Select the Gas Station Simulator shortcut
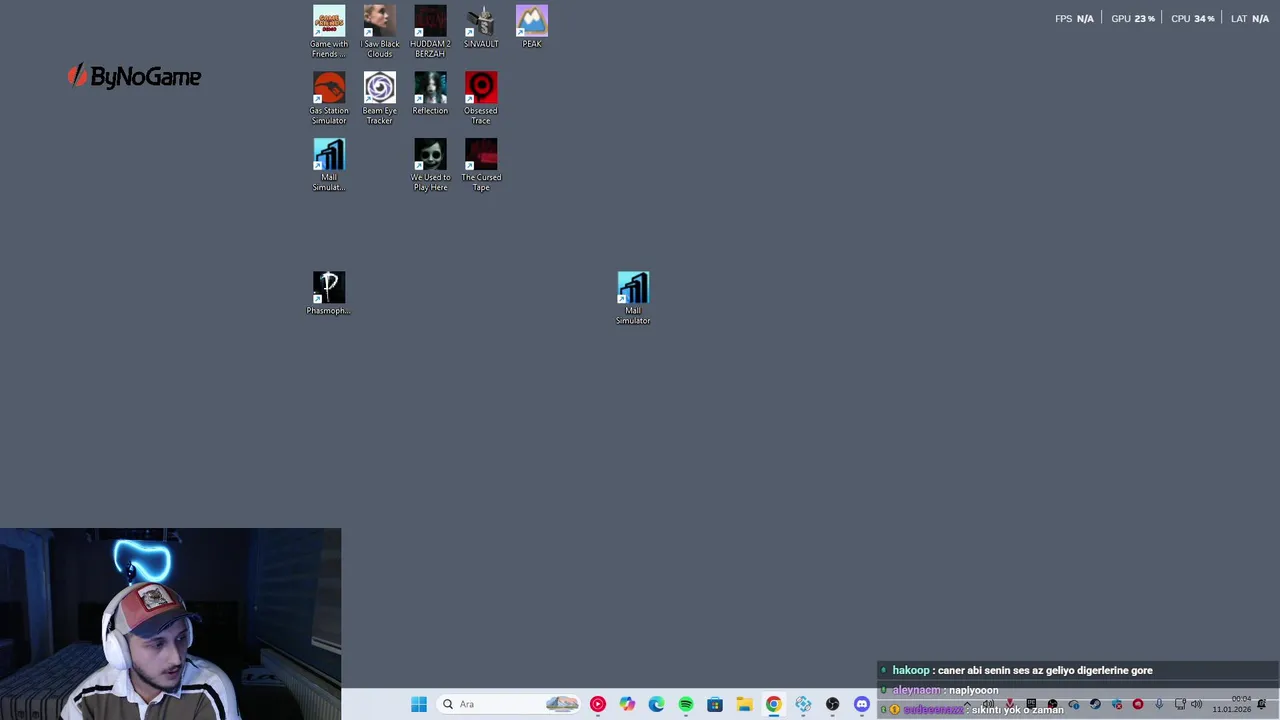The width and height of the screenshot is (1280, 720). [329, 99]
